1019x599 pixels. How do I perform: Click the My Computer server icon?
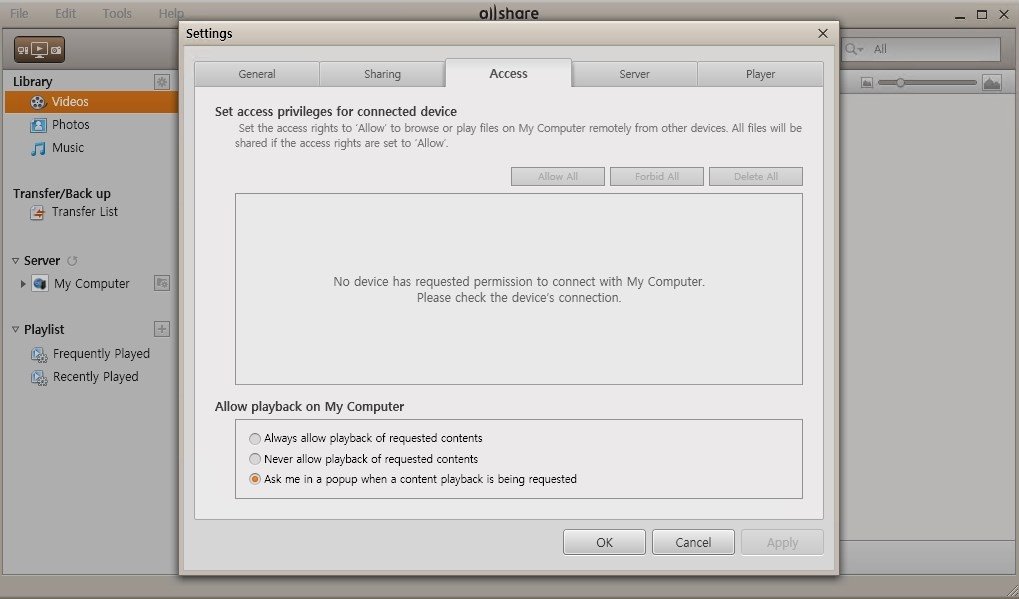[x=40, y=284]
